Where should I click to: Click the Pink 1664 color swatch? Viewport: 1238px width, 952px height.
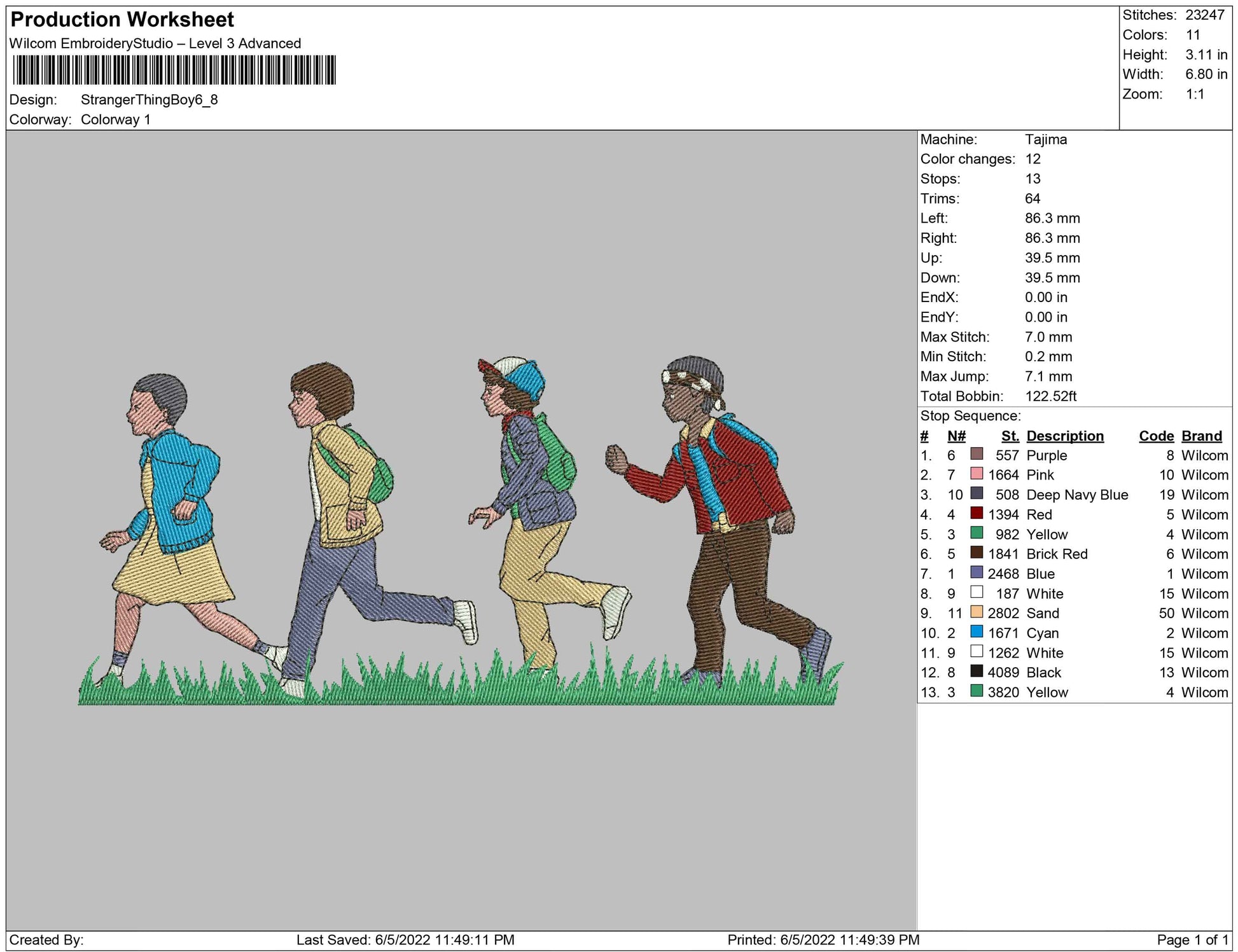[977, 474]
